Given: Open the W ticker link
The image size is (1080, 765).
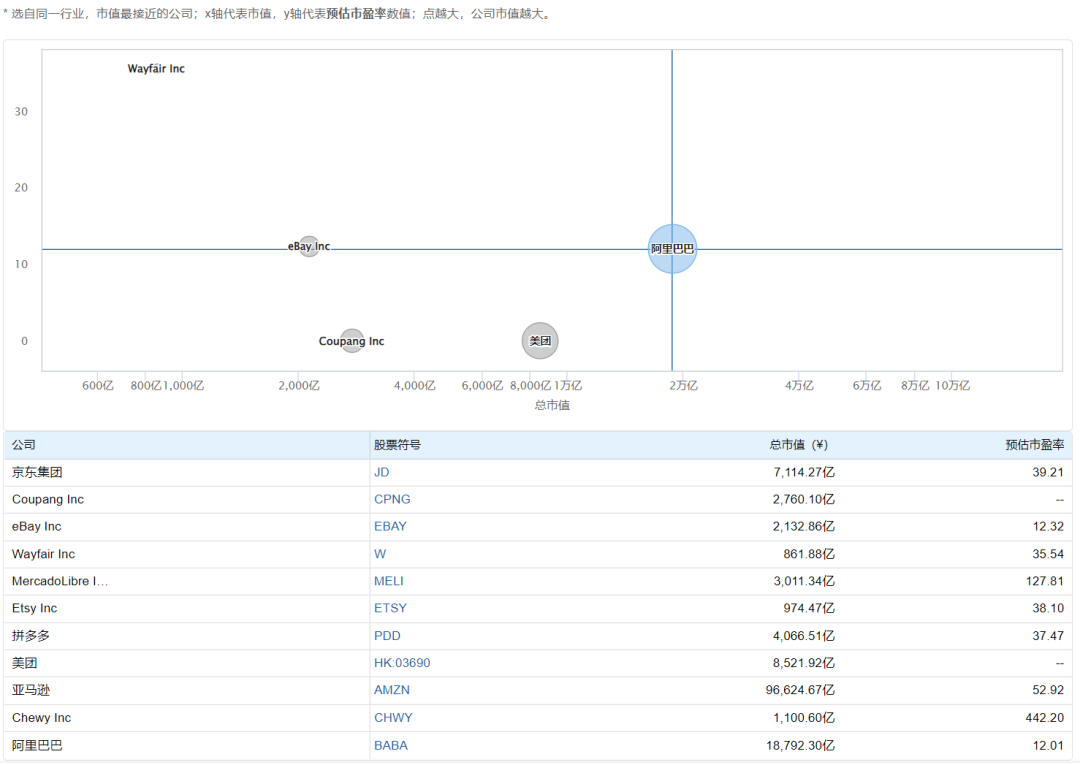Looking at the screenshot, I should click(380, 554).
